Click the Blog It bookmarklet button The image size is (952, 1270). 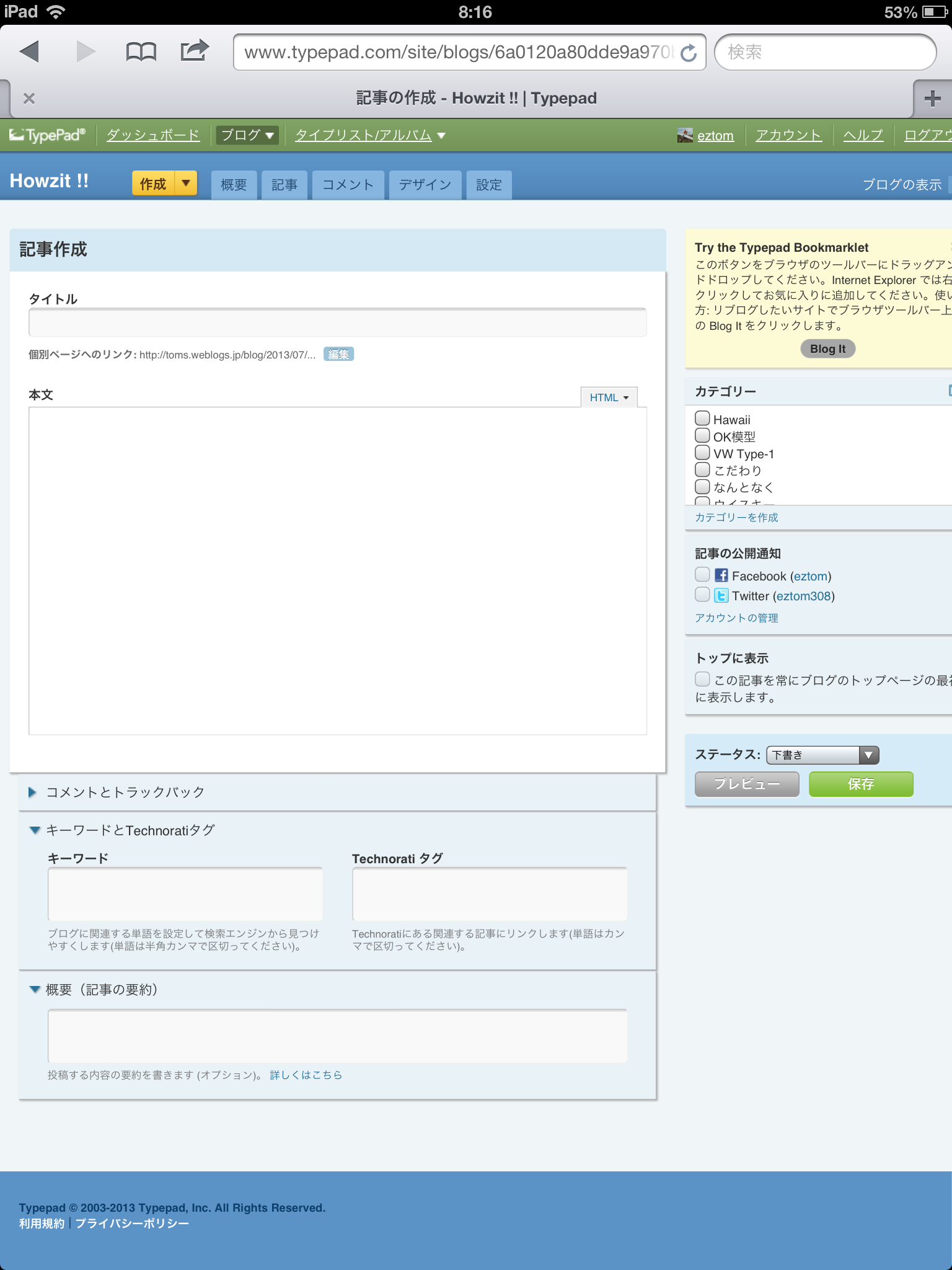(x=827, y=349)
